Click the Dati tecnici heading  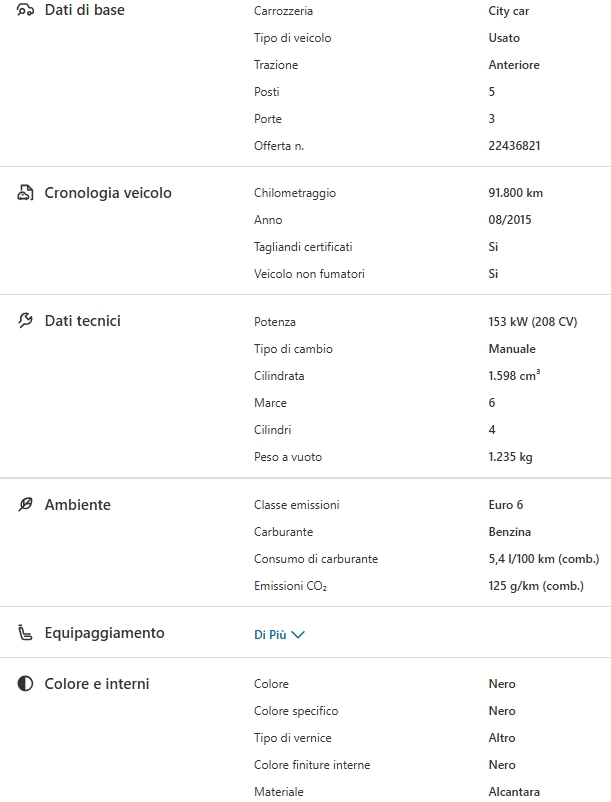coord(83,321)
